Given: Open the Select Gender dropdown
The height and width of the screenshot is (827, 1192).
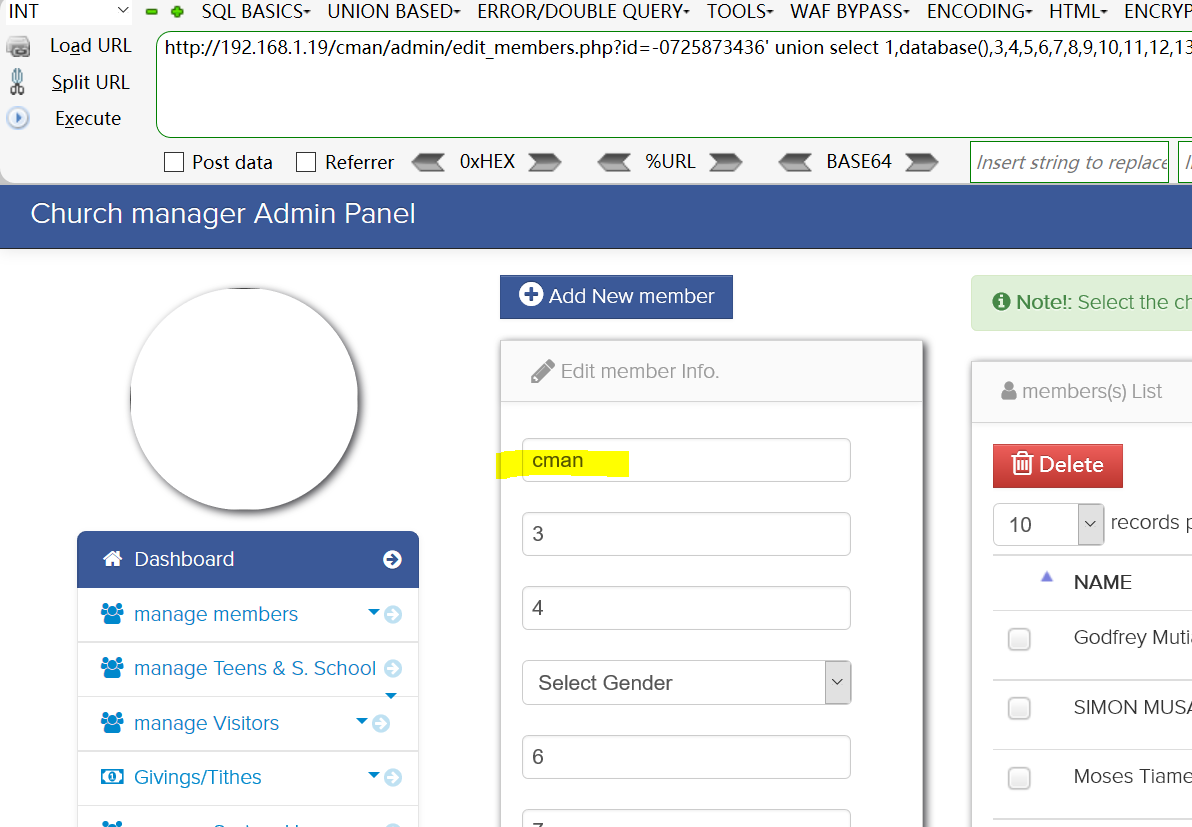Looking at the screenshot, I should (686, 683).
